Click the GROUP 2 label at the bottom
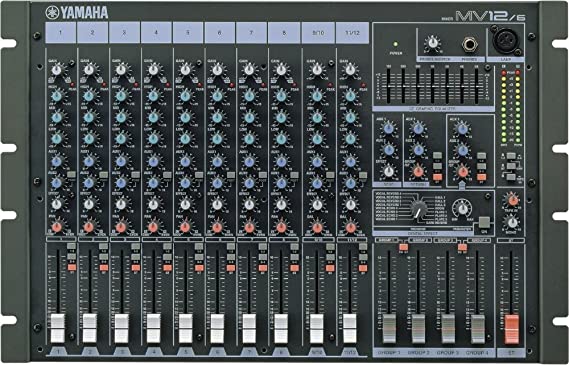Viewport: 569px width, 365px height. (418, 353)
